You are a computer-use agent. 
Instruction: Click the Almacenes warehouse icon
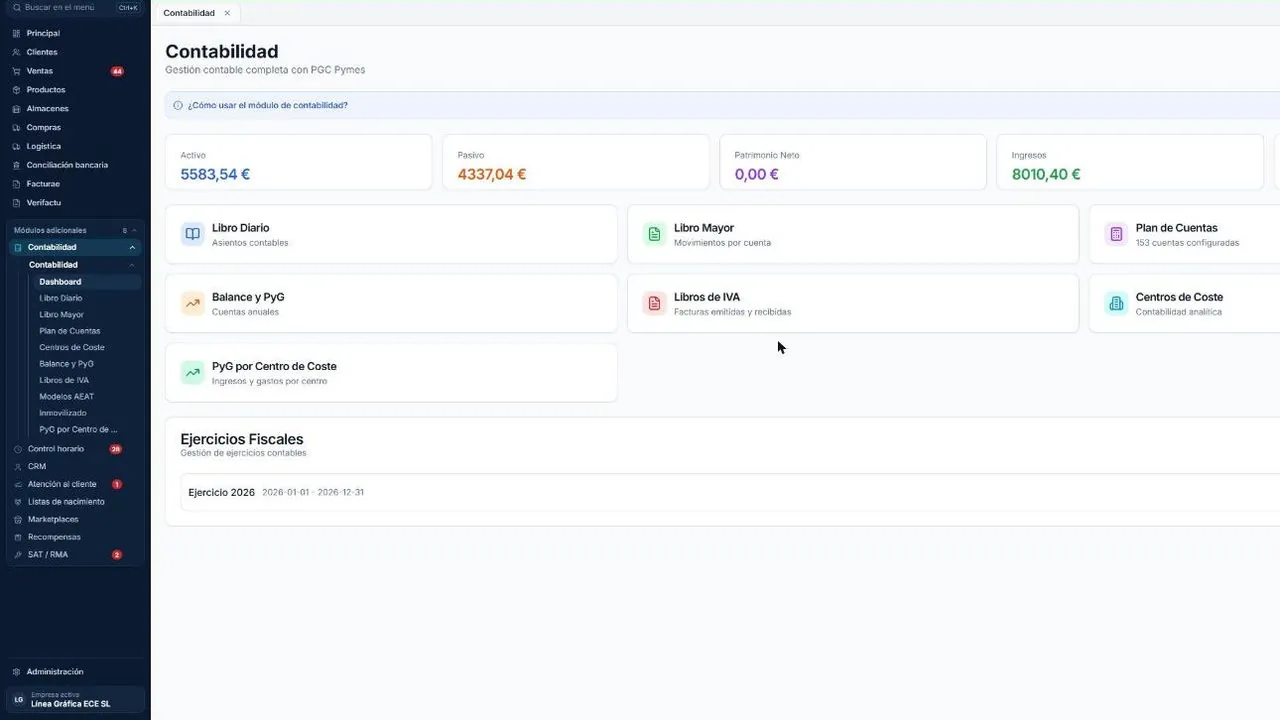pyautogui.click(x=16, y=109)
